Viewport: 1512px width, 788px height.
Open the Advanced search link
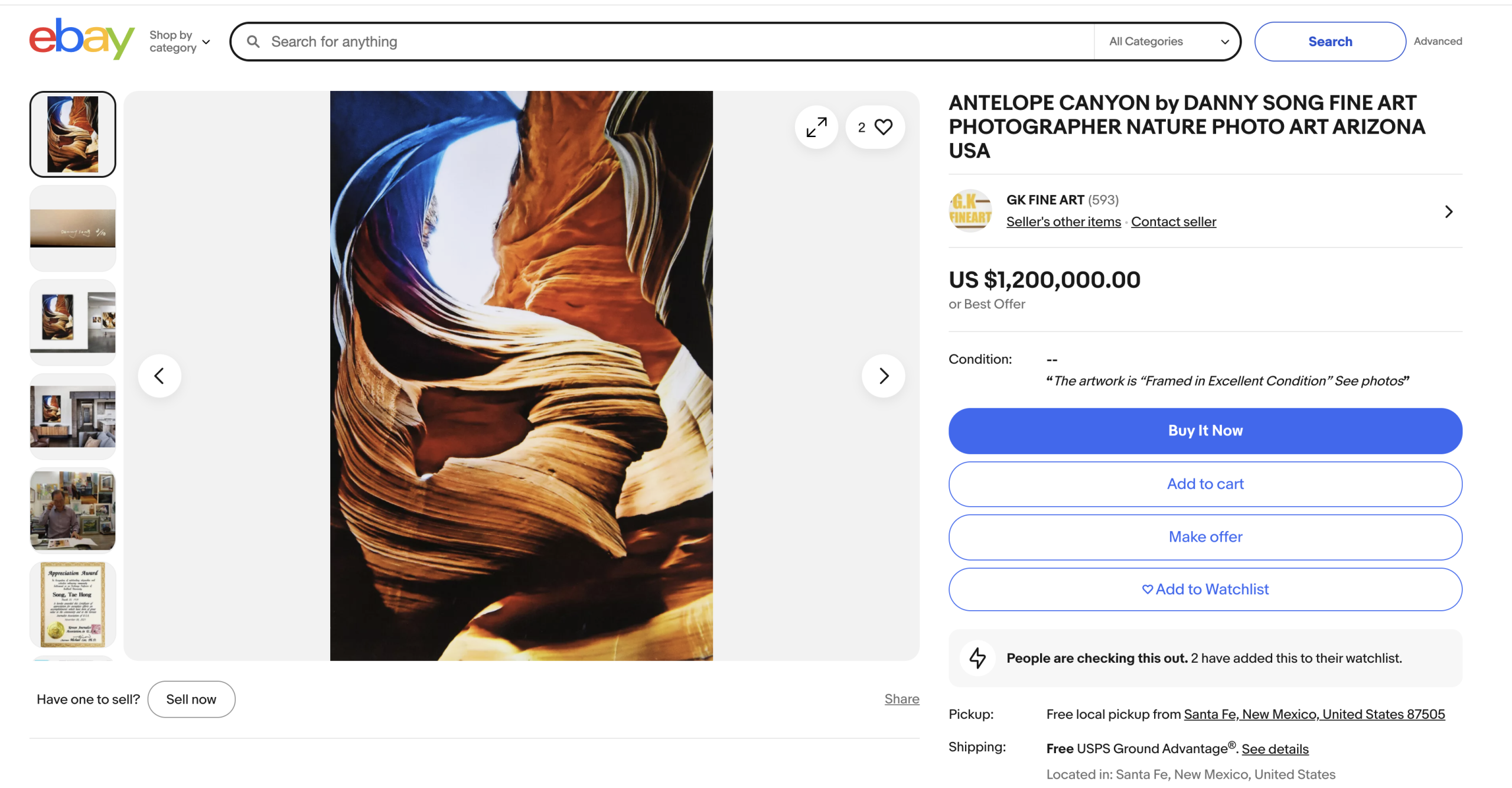[x=1438, y=41]
